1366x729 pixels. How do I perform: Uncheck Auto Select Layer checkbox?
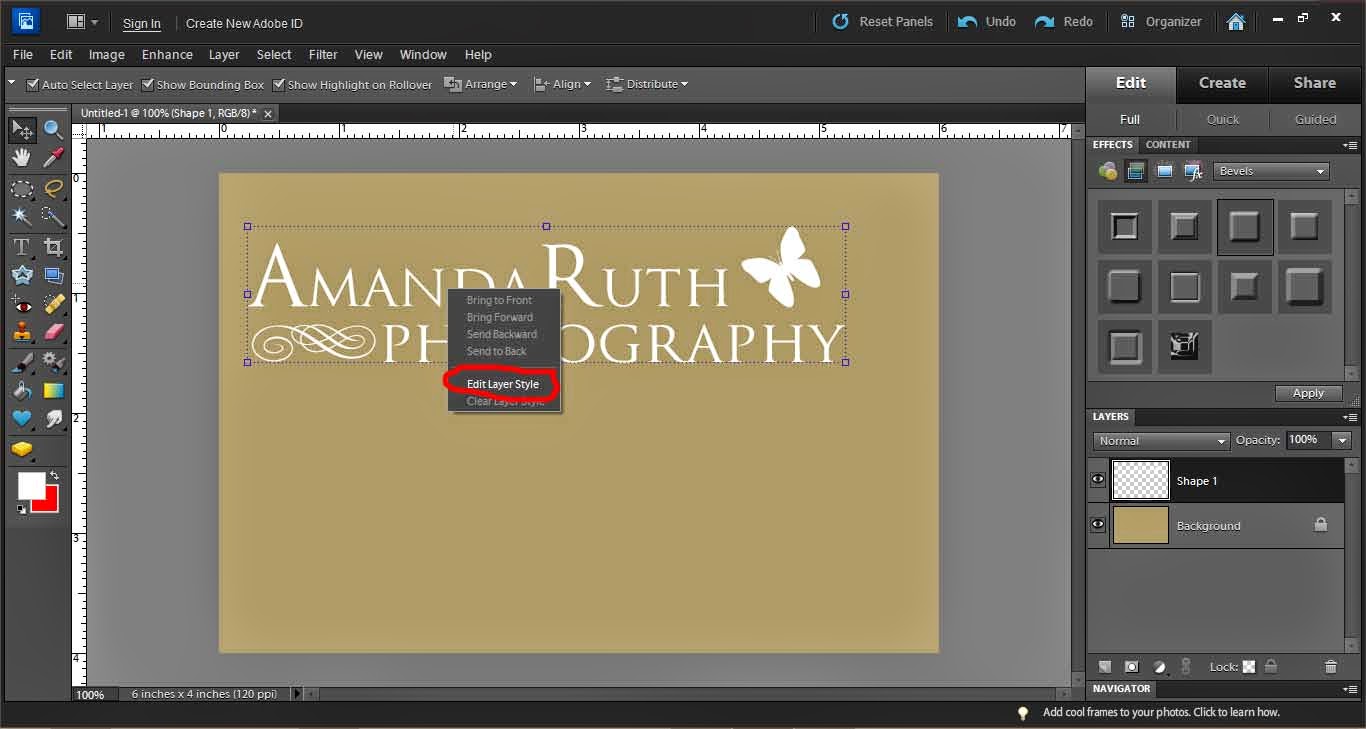click(x=33, y=85)
